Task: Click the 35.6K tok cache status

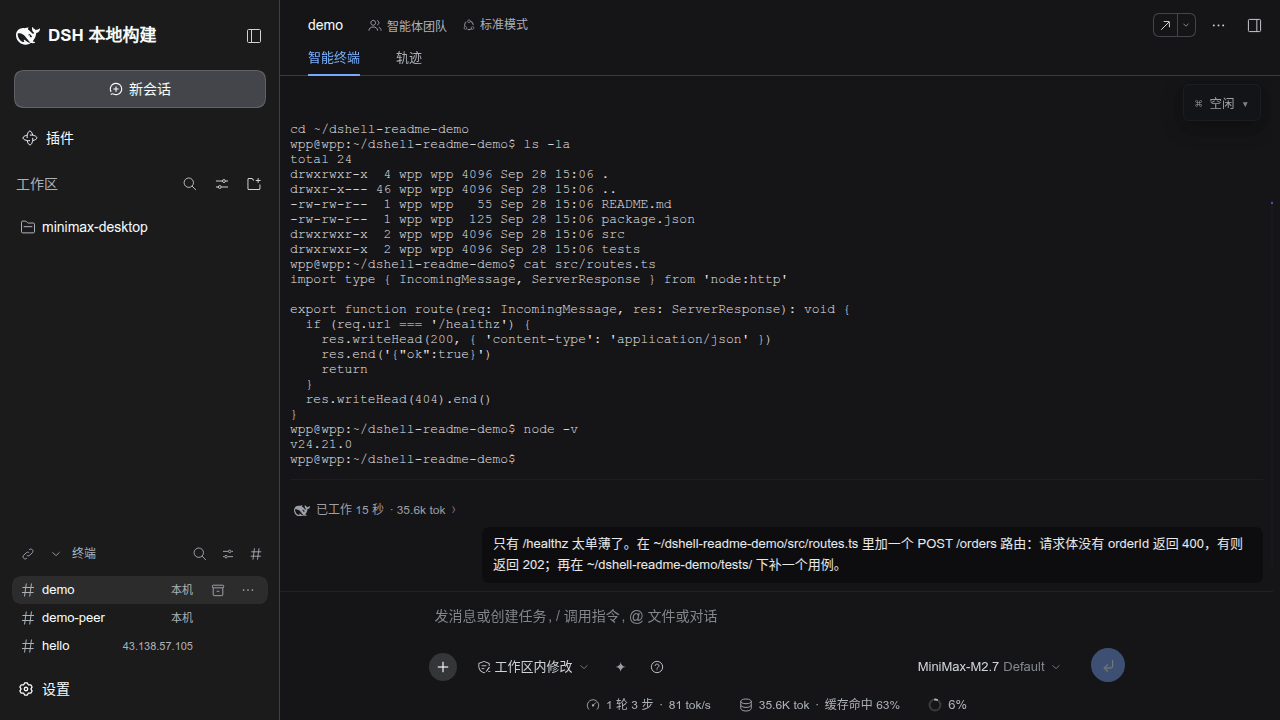Action: [x=819, y=705]
